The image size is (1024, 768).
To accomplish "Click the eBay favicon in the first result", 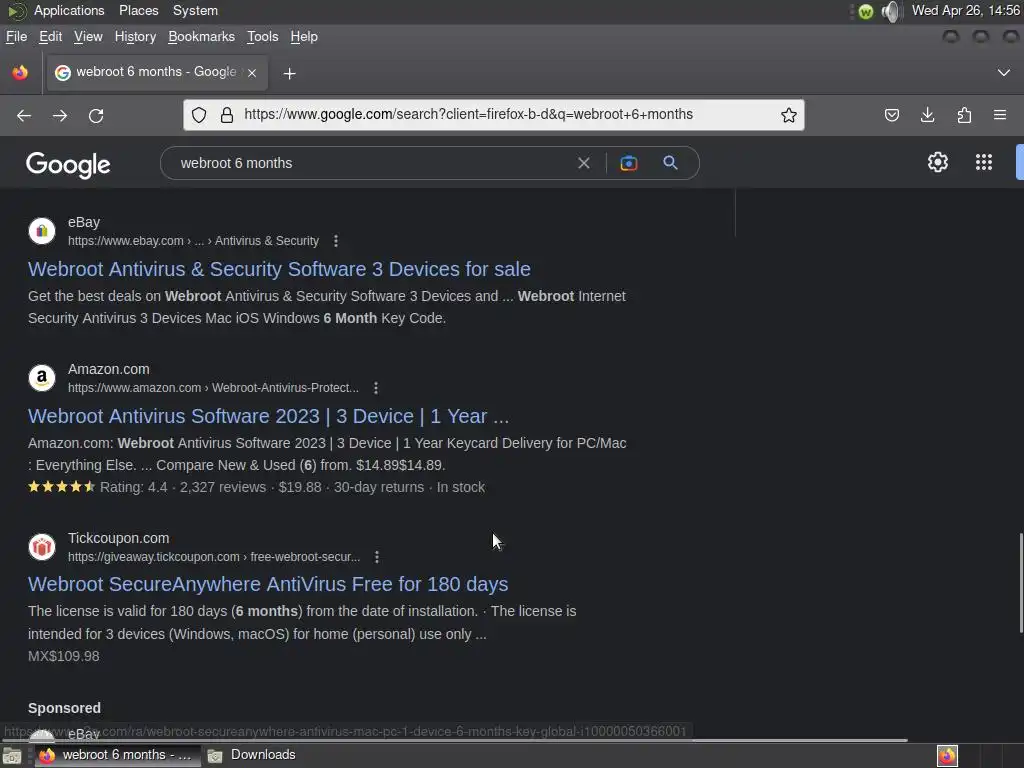I will coord(42,231).
